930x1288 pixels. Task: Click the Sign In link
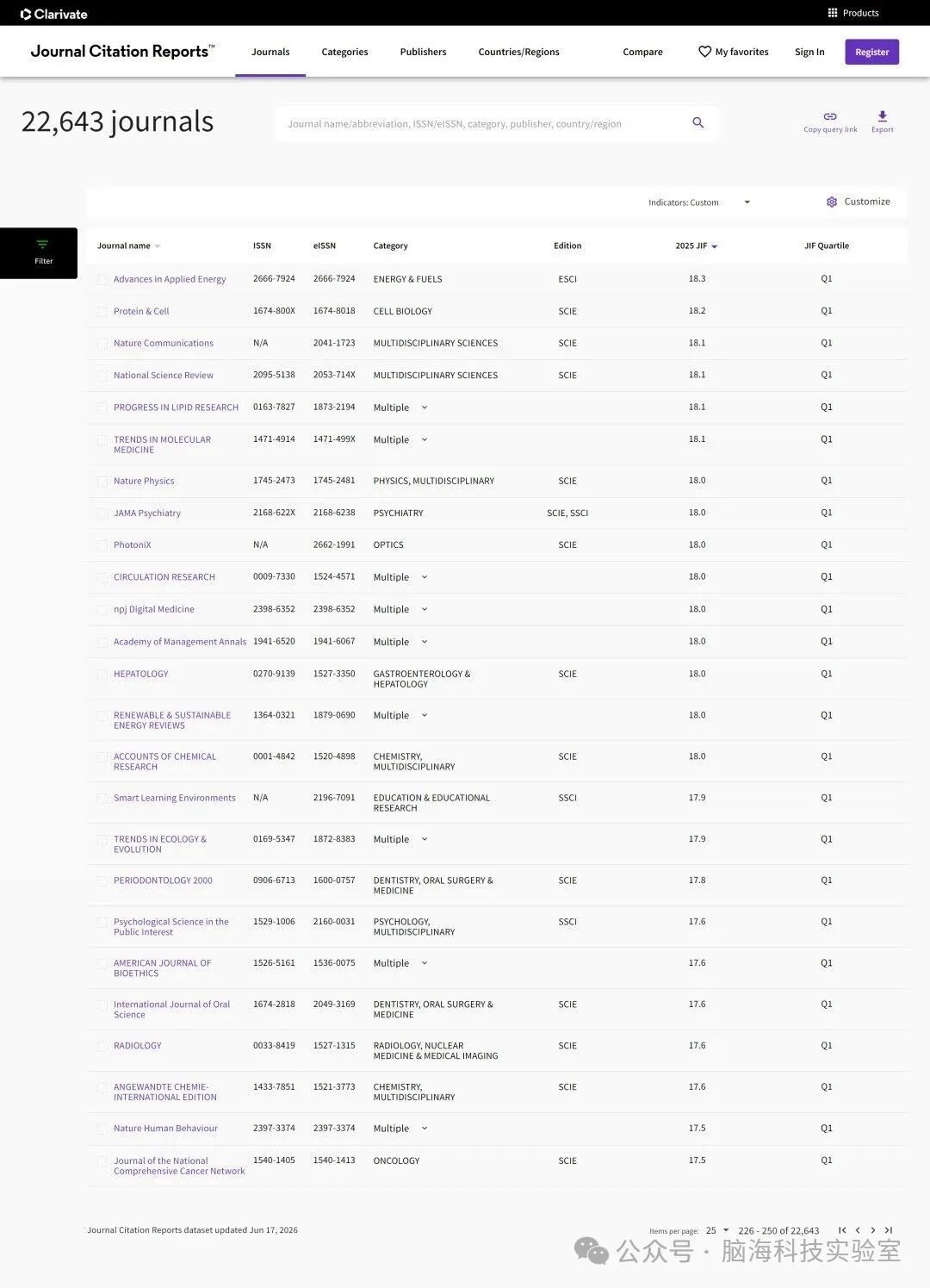tap(809, 52)
